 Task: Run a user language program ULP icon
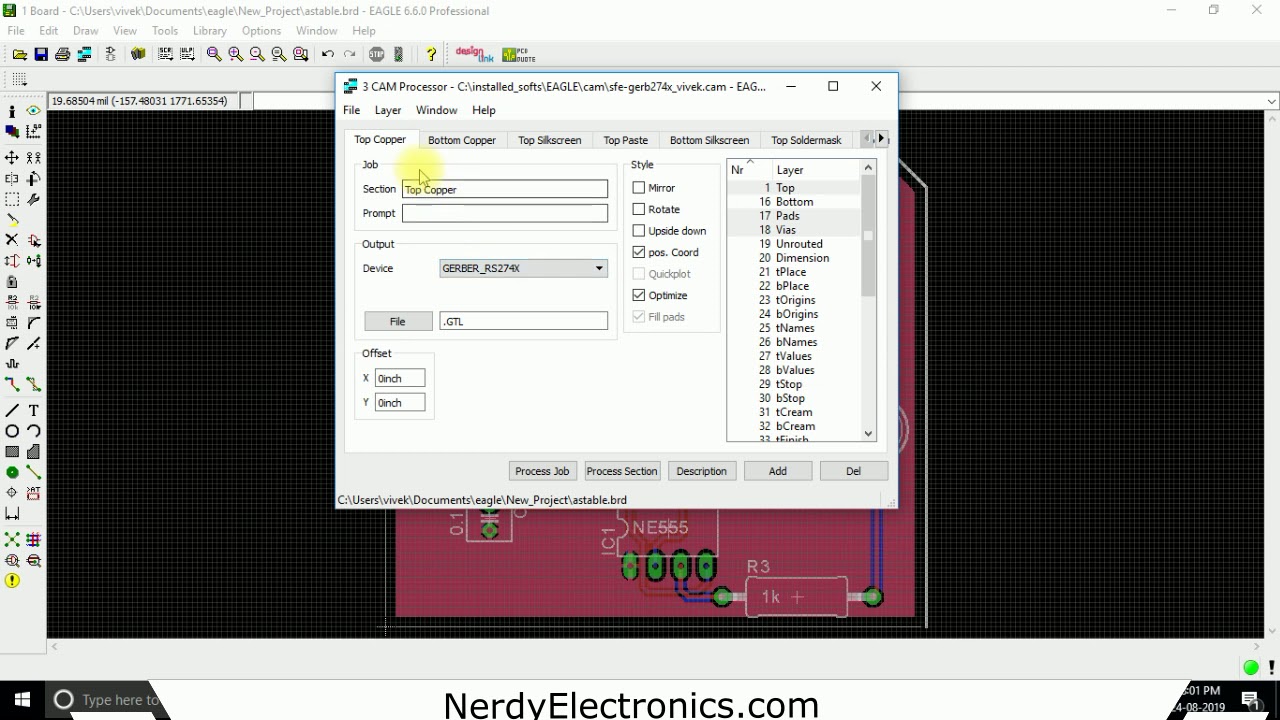(187, 54)
